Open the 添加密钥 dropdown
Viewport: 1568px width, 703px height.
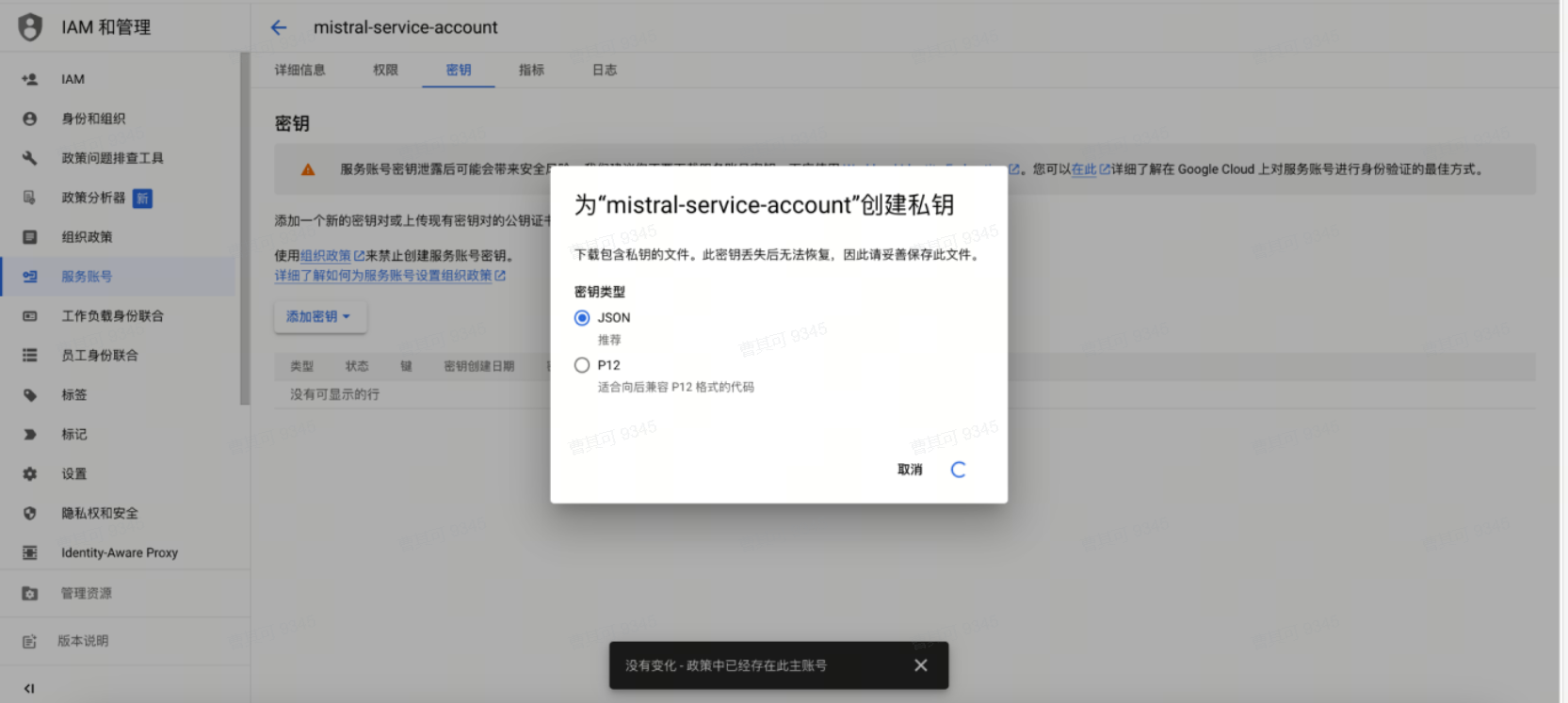319,317
